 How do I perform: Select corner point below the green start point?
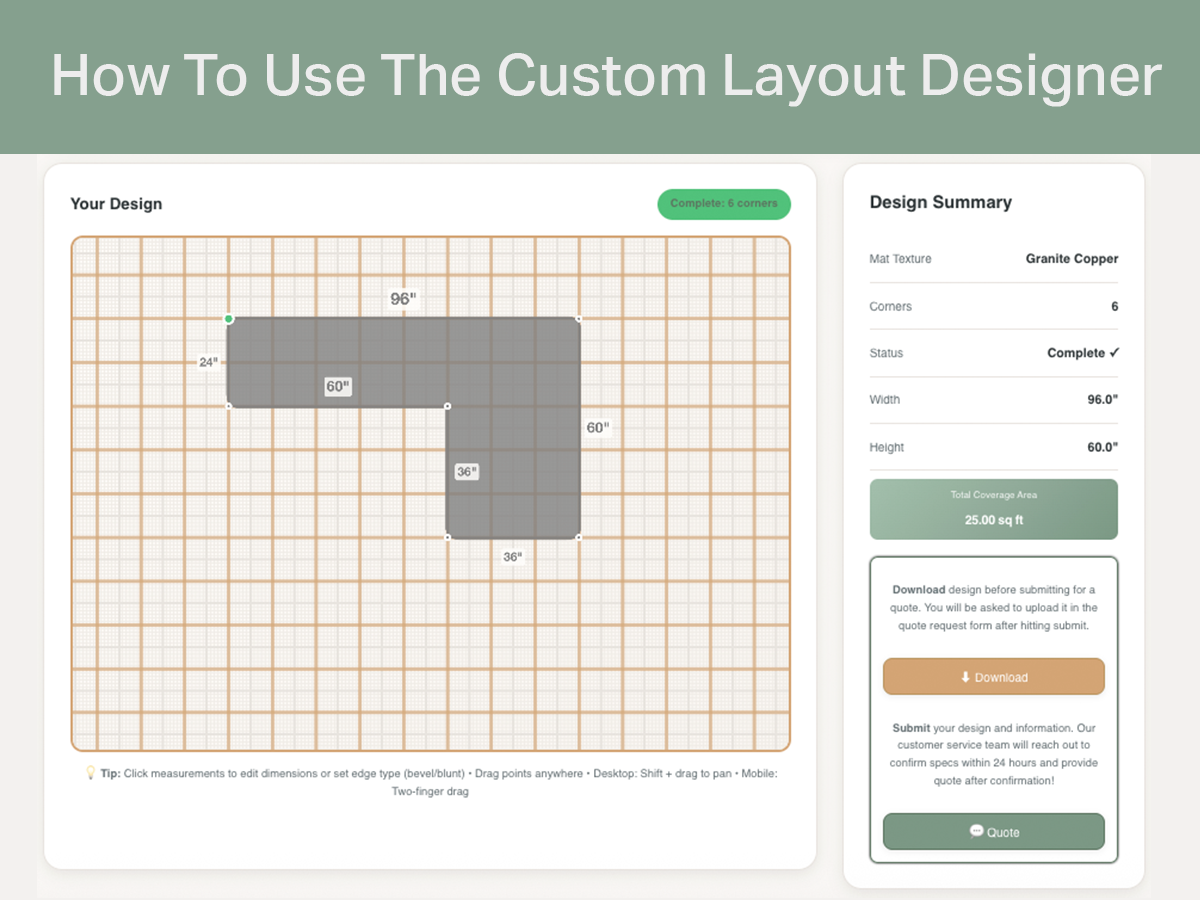pos(229,406)
